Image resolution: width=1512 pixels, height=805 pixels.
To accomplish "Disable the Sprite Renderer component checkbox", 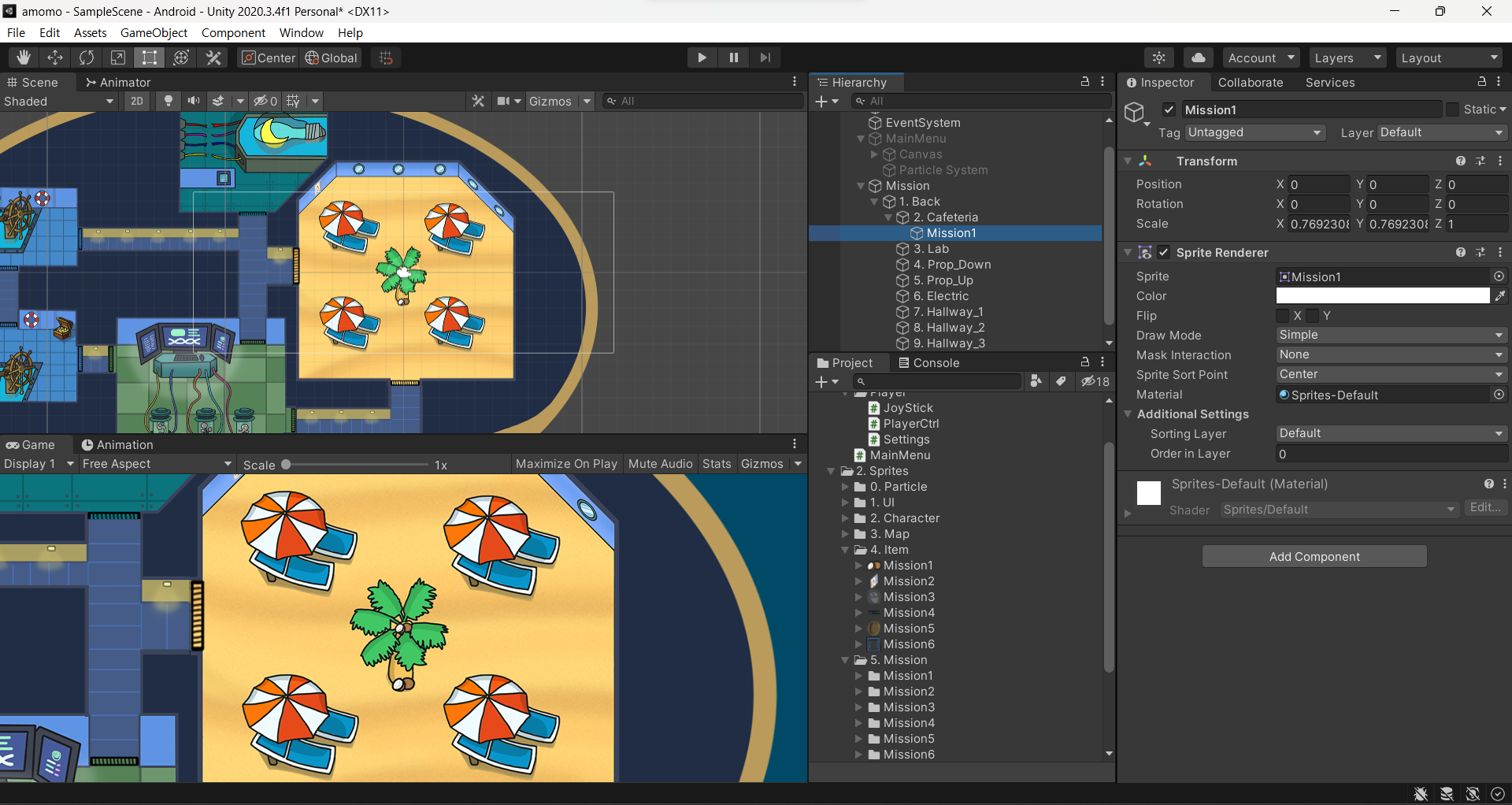I will [1164, 252].
